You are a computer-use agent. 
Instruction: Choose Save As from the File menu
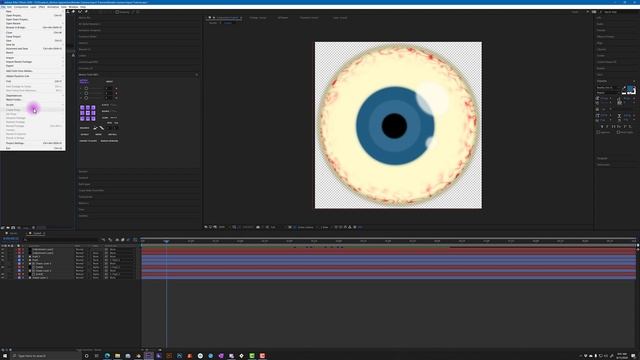[33, 44]
